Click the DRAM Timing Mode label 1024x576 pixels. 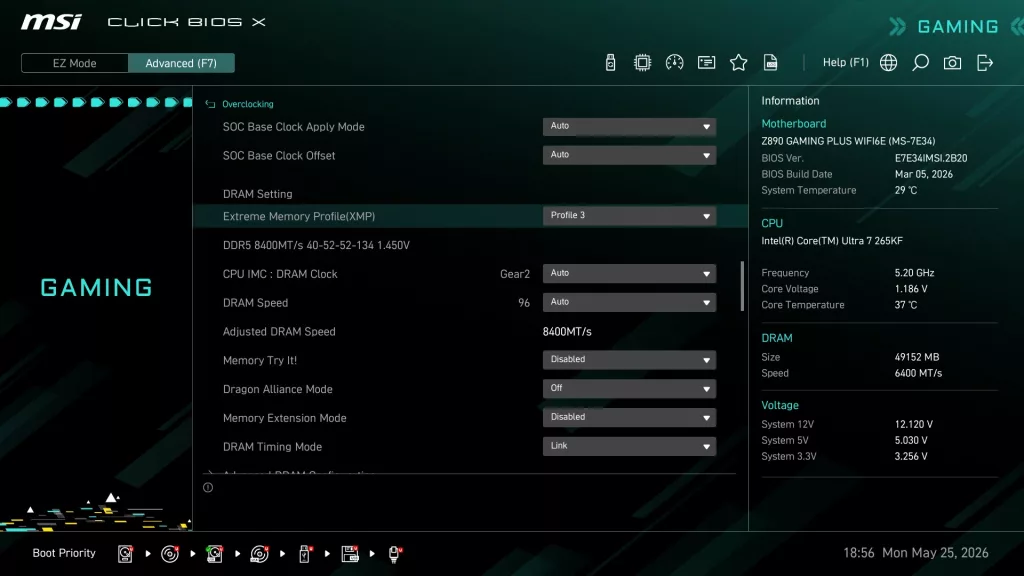coord(272,447)
